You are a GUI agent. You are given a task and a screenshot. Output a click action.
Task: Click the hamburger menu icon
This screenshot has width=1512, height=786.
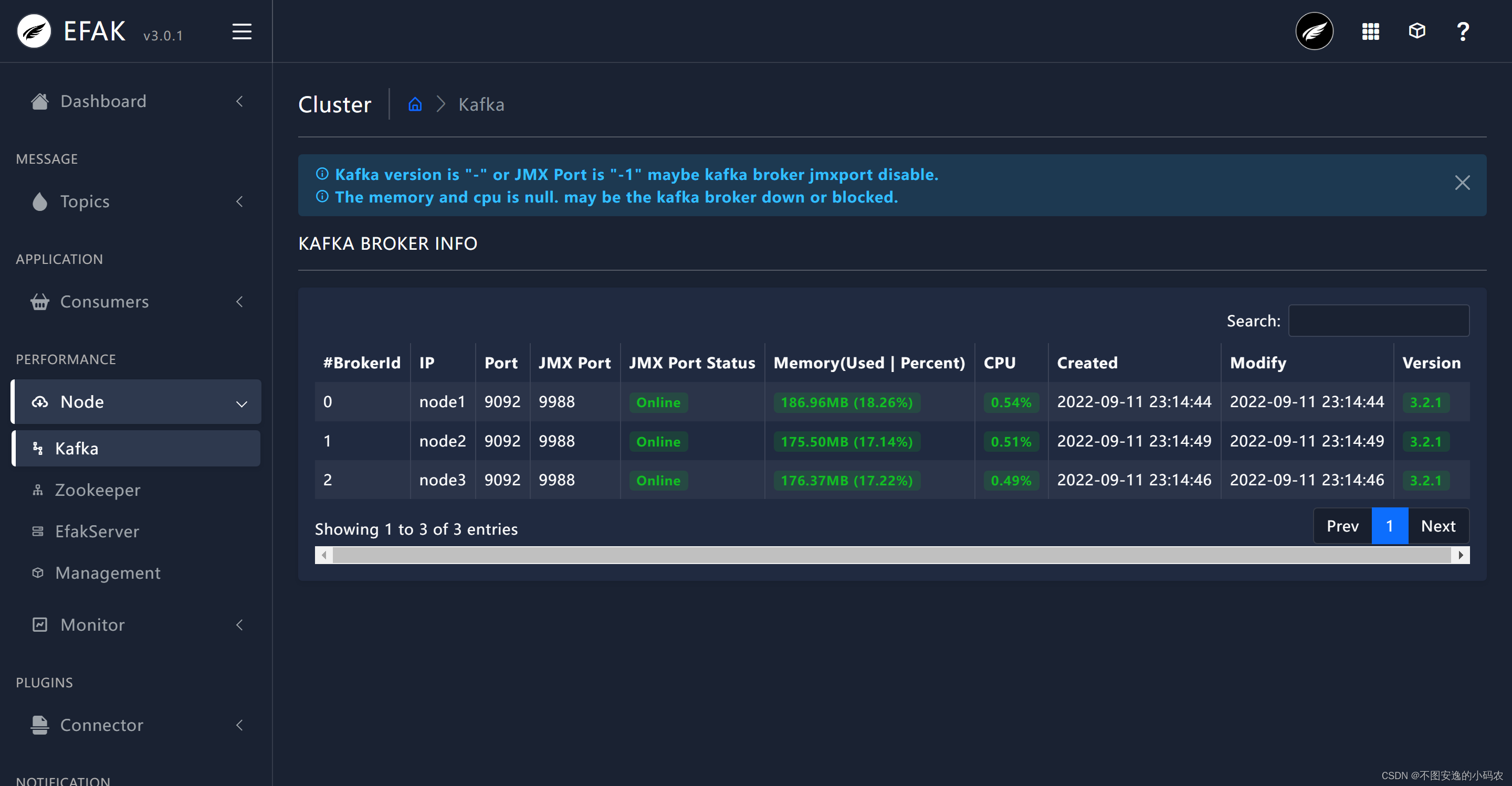click(x=241, y=31)
